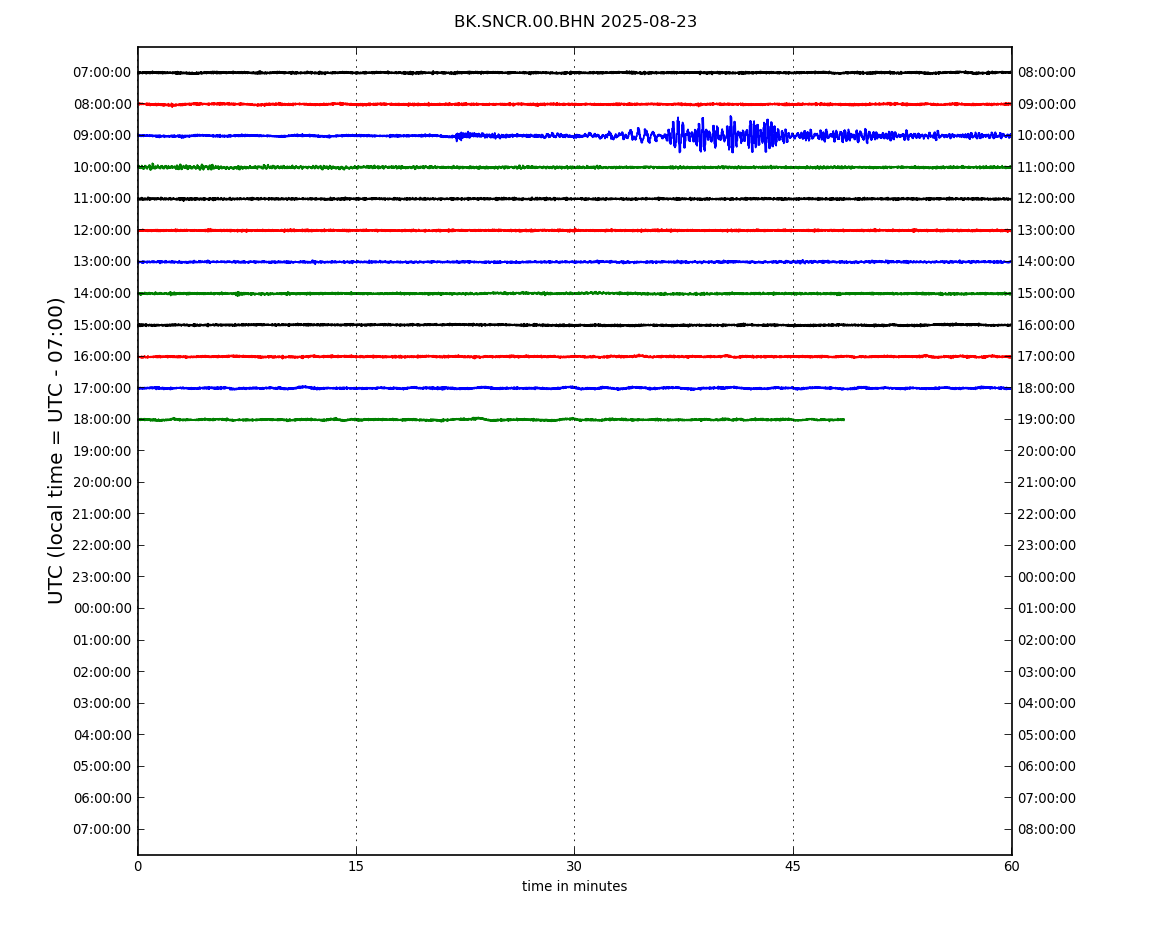Click the x-axis tick label 0
The height and width of the screenshot is (950, 1150).
tap(138, 866)
